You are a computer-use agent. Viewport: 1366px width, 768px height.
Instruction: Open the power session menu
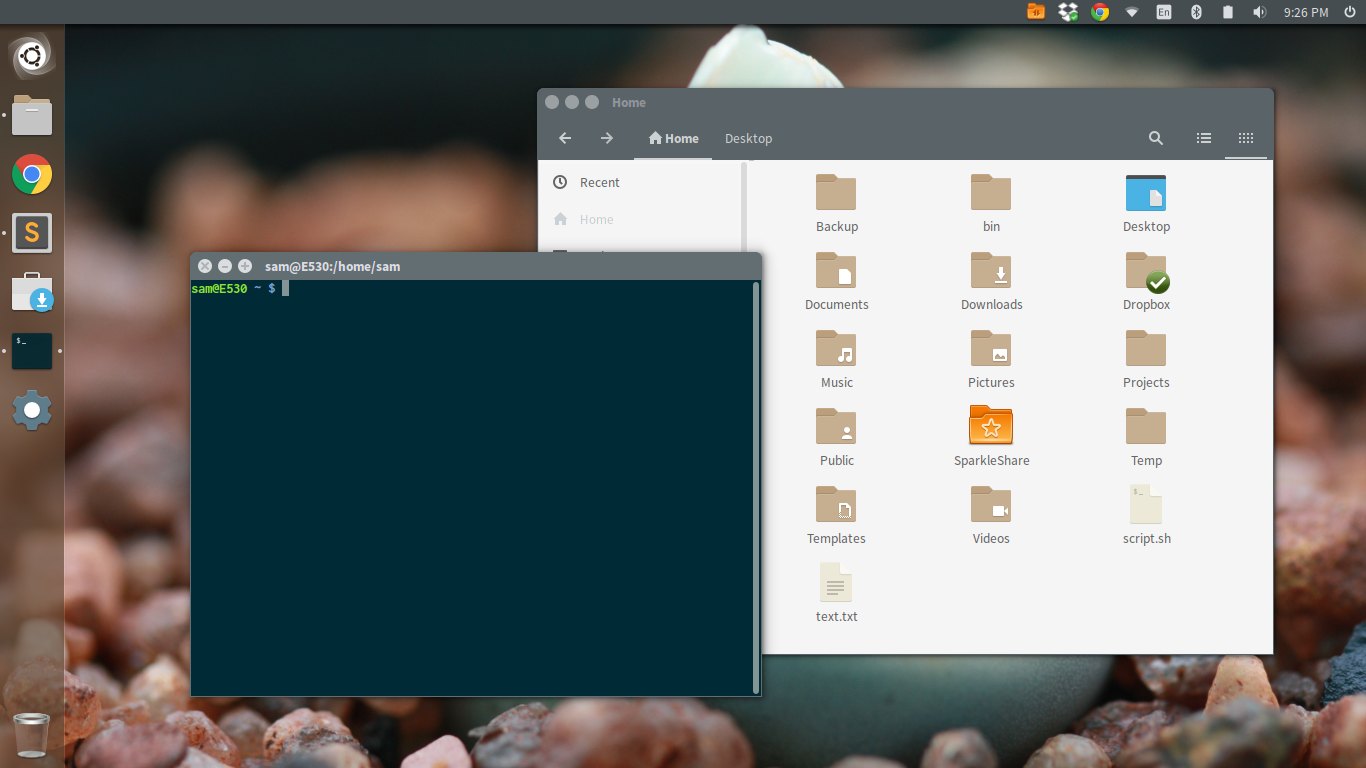coord(1350,12)
